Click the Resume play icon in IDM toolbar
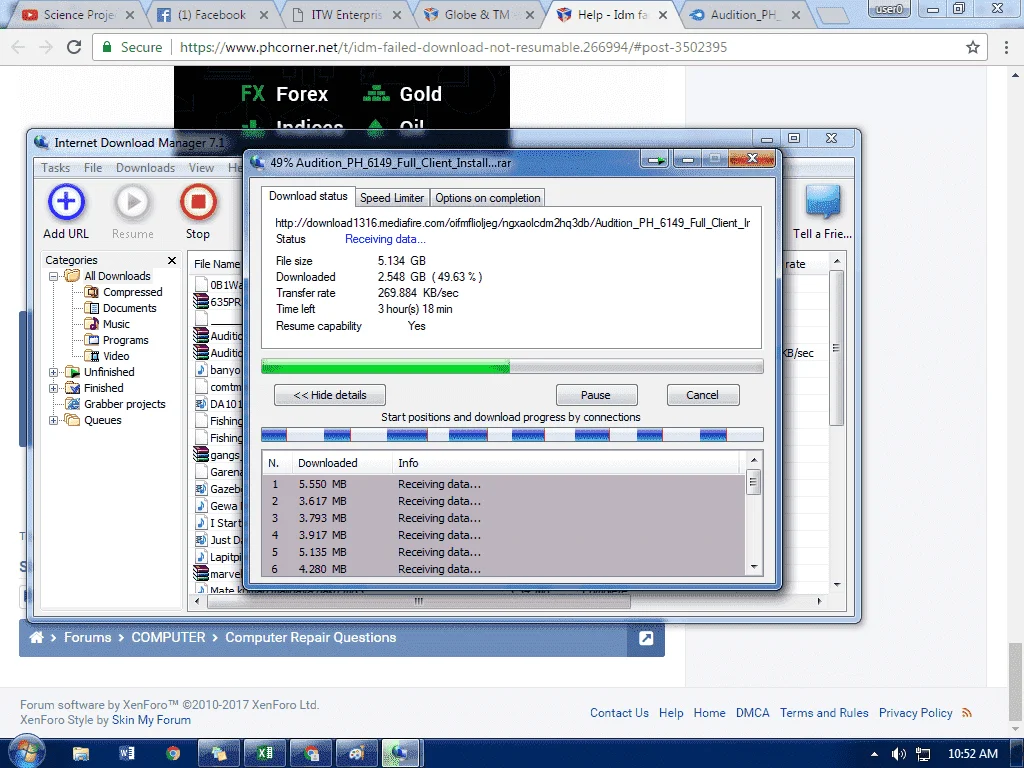 [x=133, y=202]
